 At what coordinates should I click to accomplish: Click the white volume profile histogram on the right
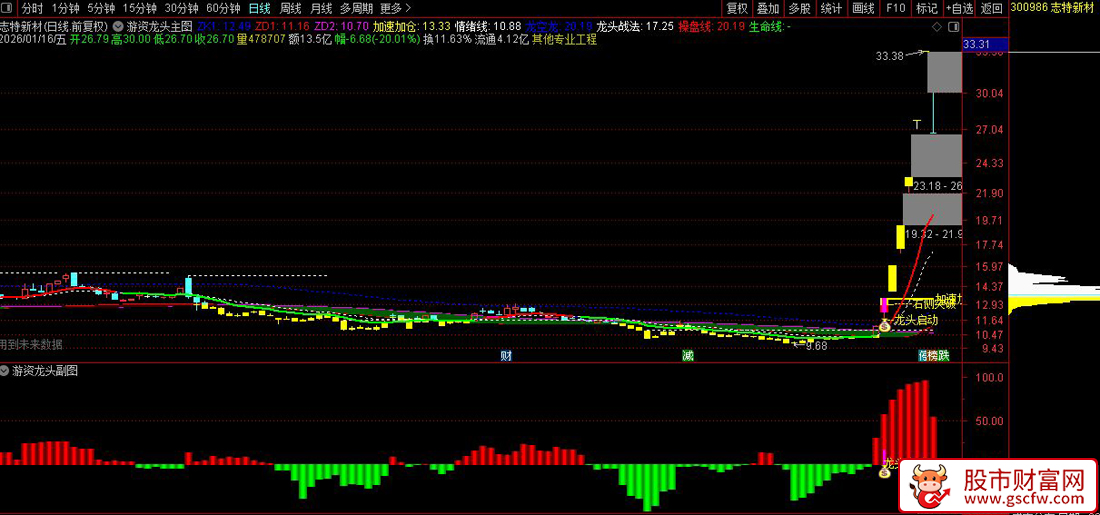(1052, 280)
